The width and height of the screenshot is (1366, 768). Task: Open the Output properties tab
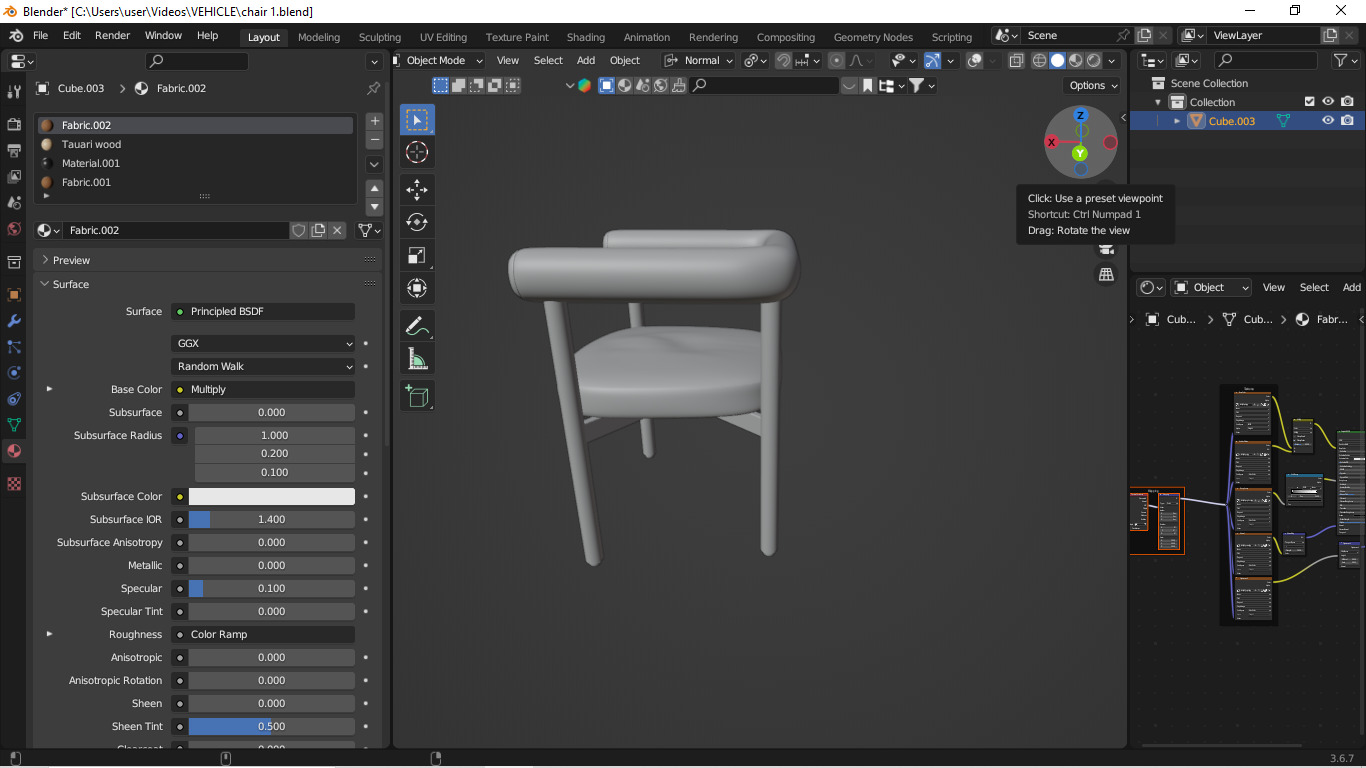click(14, 151)
